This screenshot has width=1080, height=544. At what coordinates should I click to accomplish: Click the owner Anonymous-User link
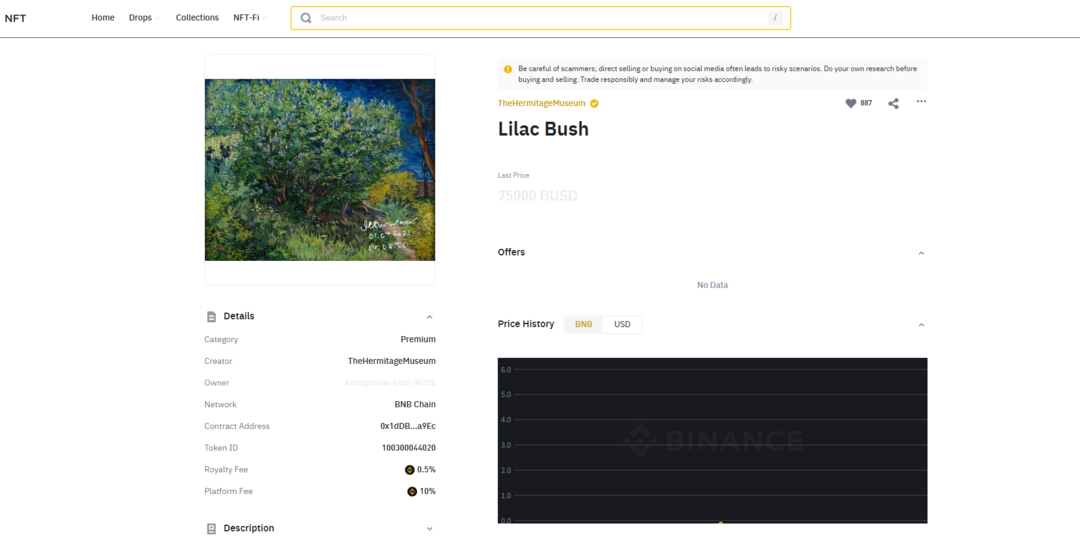coord(390,383)
